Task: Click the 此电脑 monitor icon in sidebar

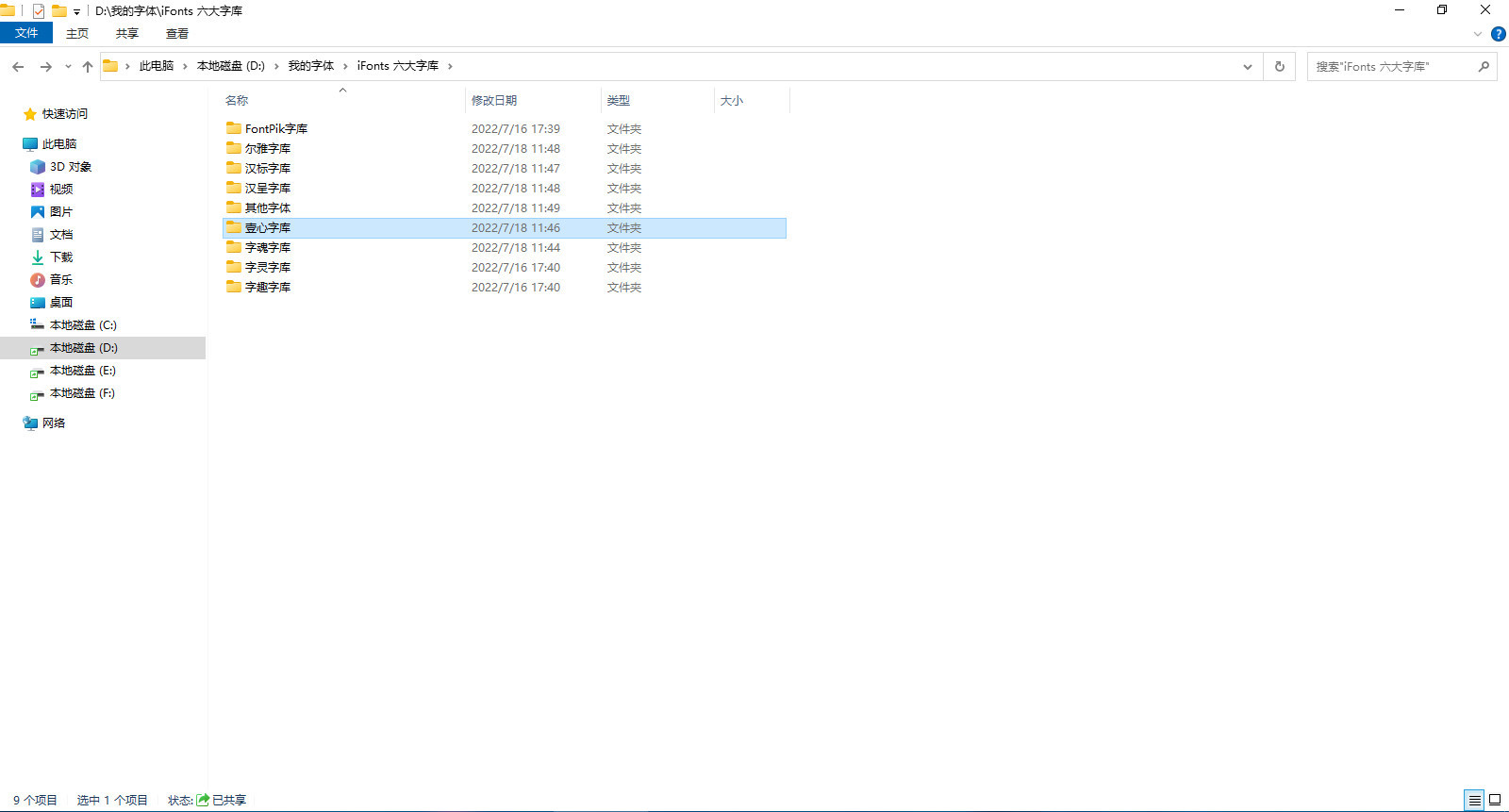Action: (x=30, y=144)
